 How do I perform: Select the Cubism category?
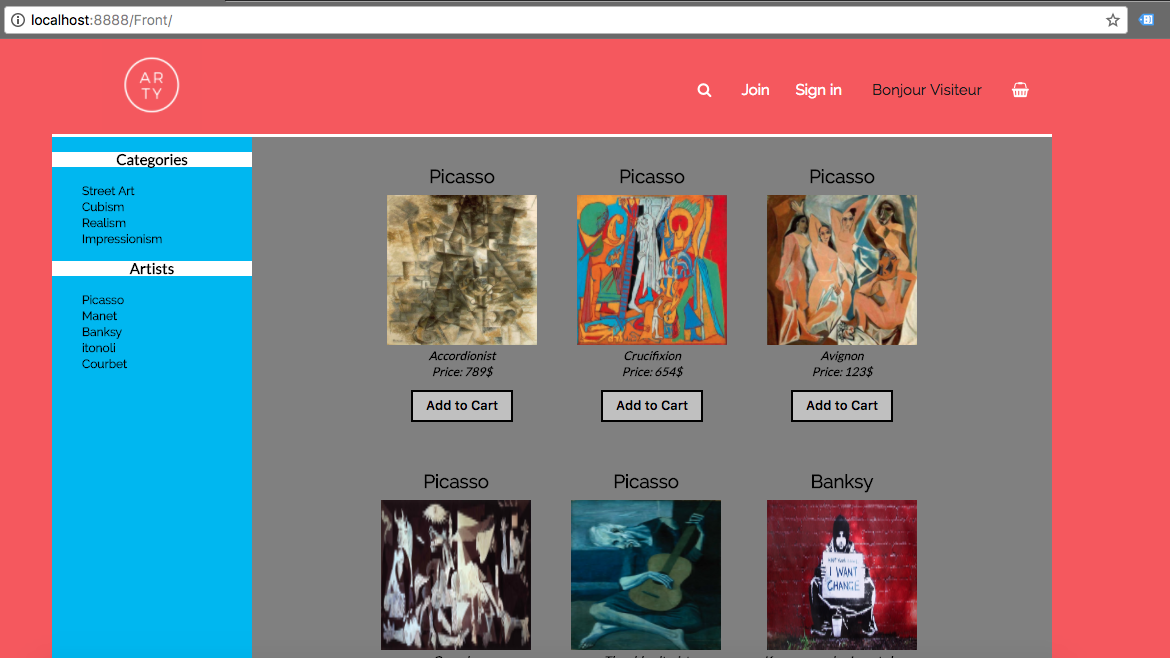[x=103, y=207]
